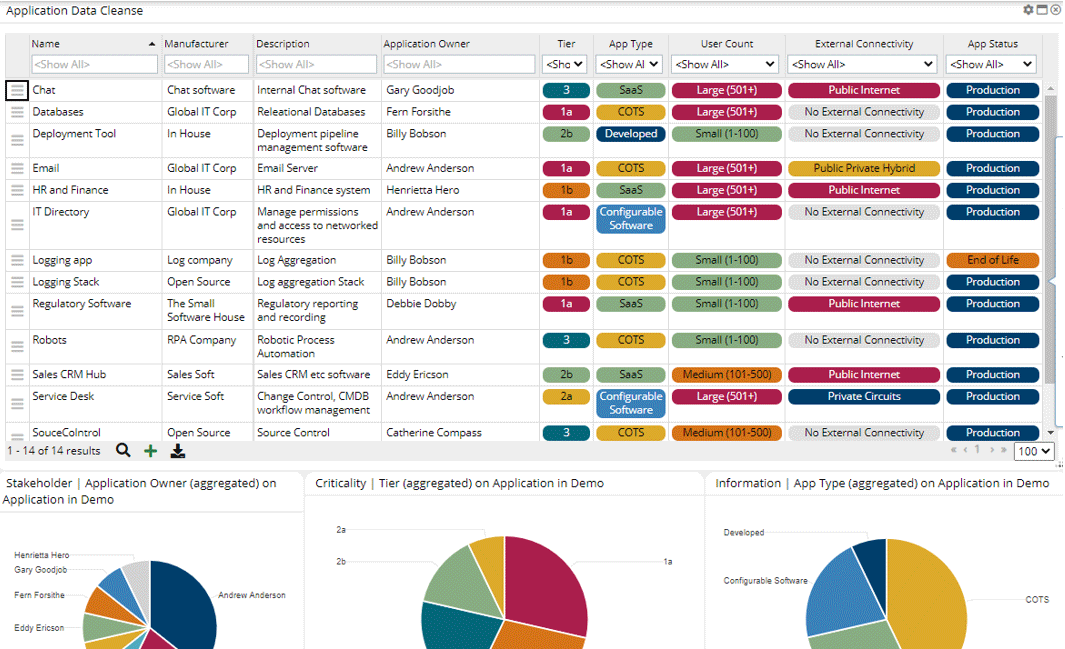Click the 'Fern Forsithe' owner cell
The height and width of the screenshot is (649, 1065).
tap(418, 112)
